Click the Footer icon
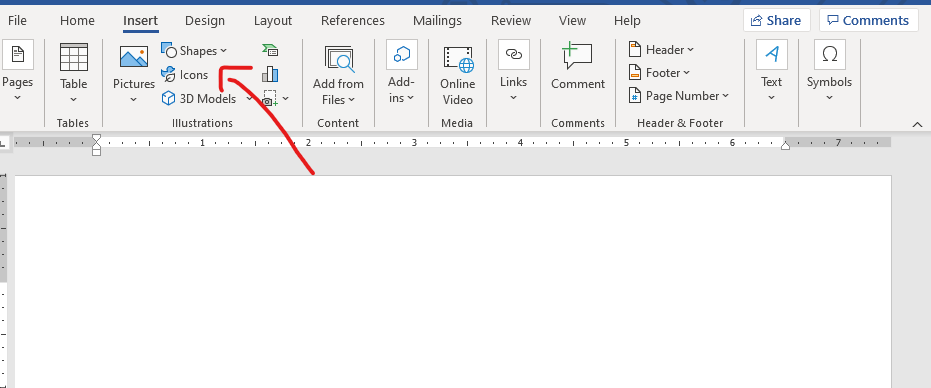 [x=635, y=72]
